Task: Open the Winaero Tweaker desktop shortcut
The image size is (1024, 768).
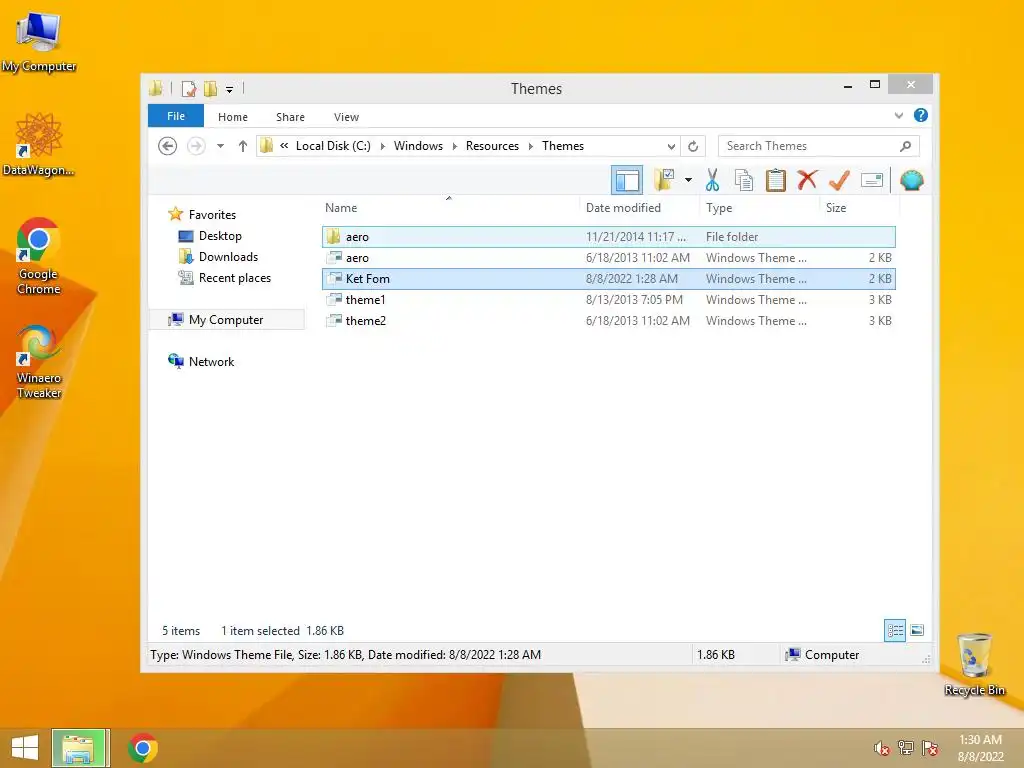Action: click(x=39, y=361)
